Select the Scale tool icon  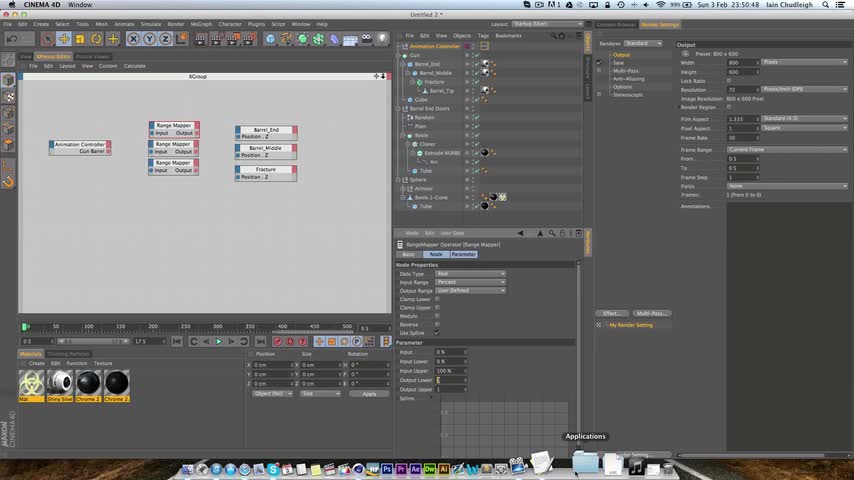tap(80, 39)
